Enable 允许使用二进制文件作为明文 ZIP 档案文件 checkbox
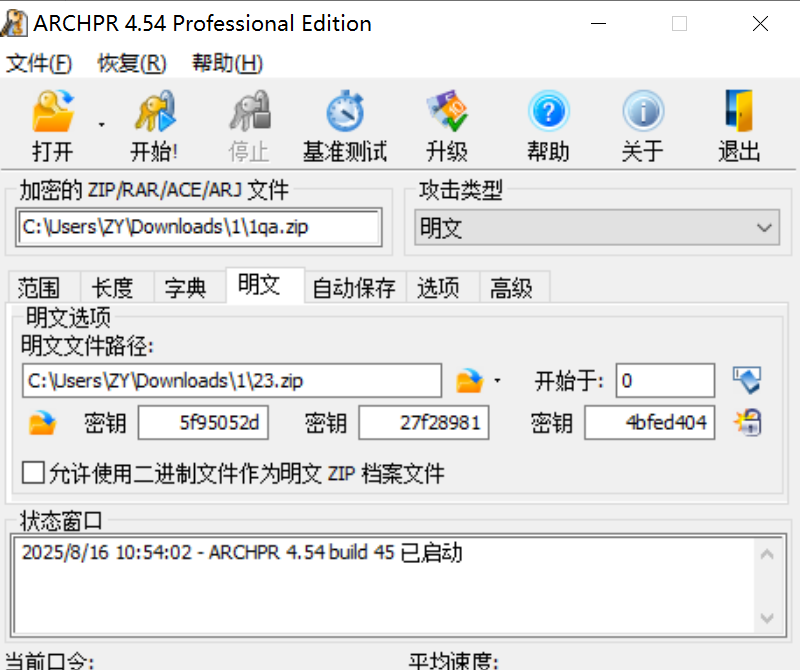 coord(33,473)
